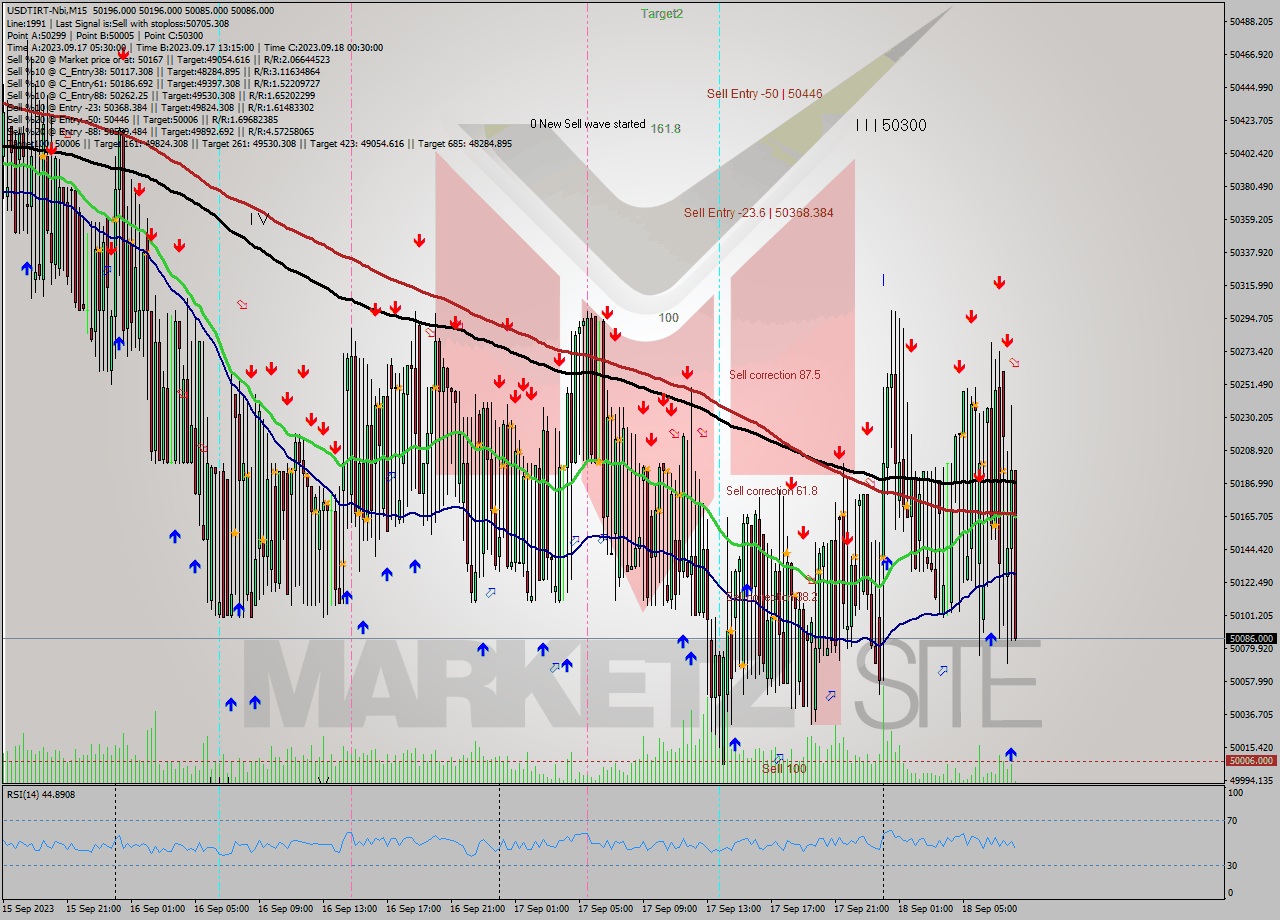This screenshot has width=1280, height=920.
Task: Click 50165.705 on the price axis
Action: [x=1251, y=516]
